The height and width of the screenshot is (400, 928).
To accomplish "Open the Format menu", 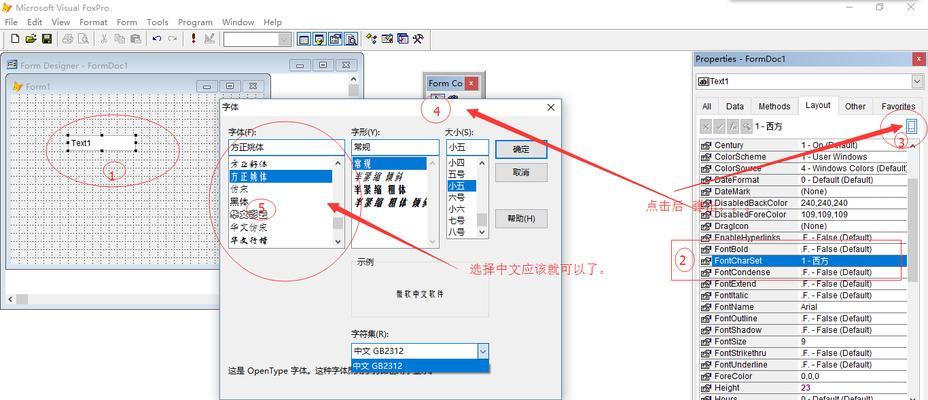I will (x=94, y=22).
